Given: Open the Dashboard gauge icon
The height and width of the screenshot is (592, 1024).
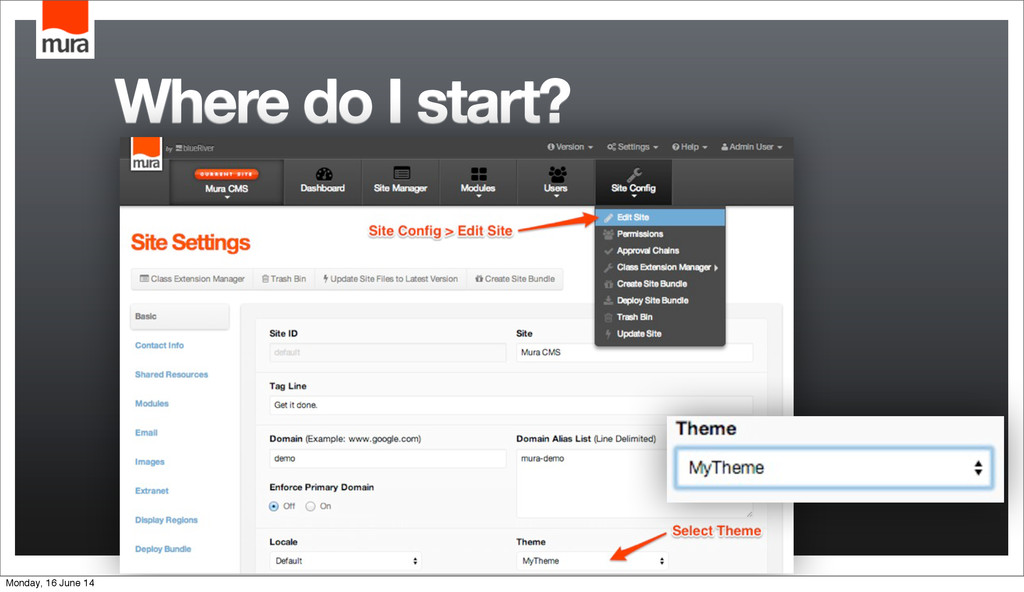Looking at the screenshot, I should (324, 174).
